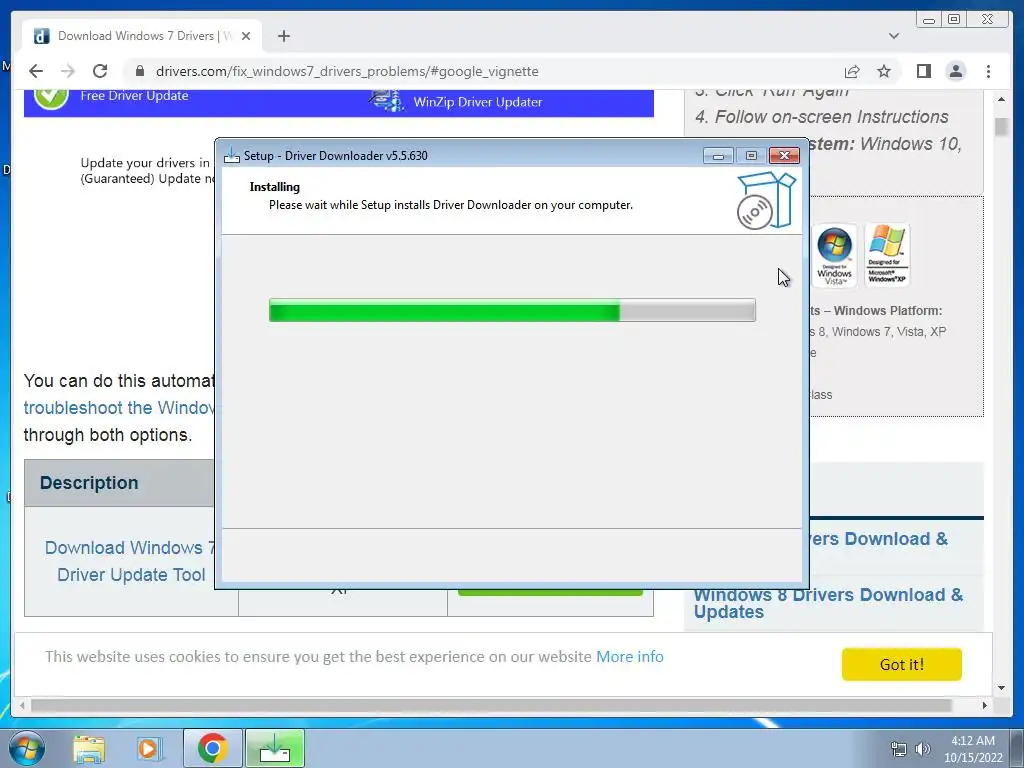Viewport: 1024px width, 768px height.
Task: Open network status tray icon
Action: coord(899,749)
